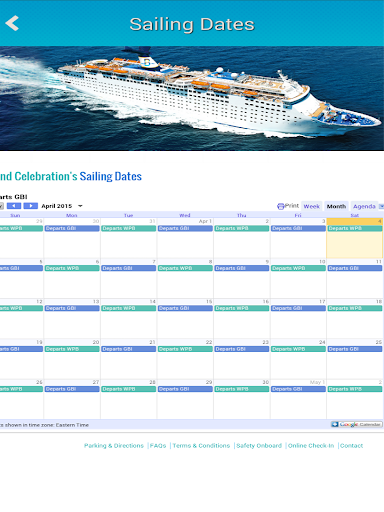384x512 pixels.
Task: Open Departs GBI event on April 21
Action: click(129, 349)
